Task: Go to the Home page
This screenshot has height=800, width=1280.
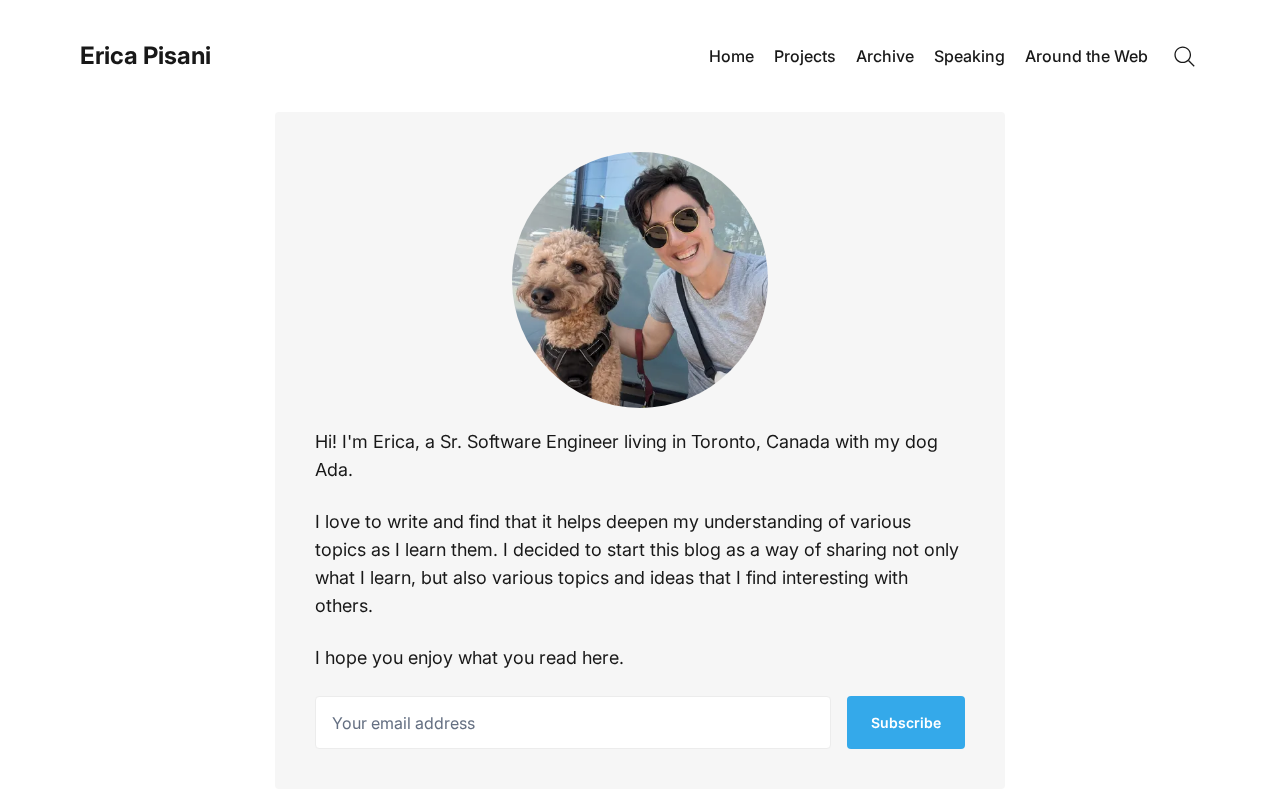Action: (x=731, y=57)
